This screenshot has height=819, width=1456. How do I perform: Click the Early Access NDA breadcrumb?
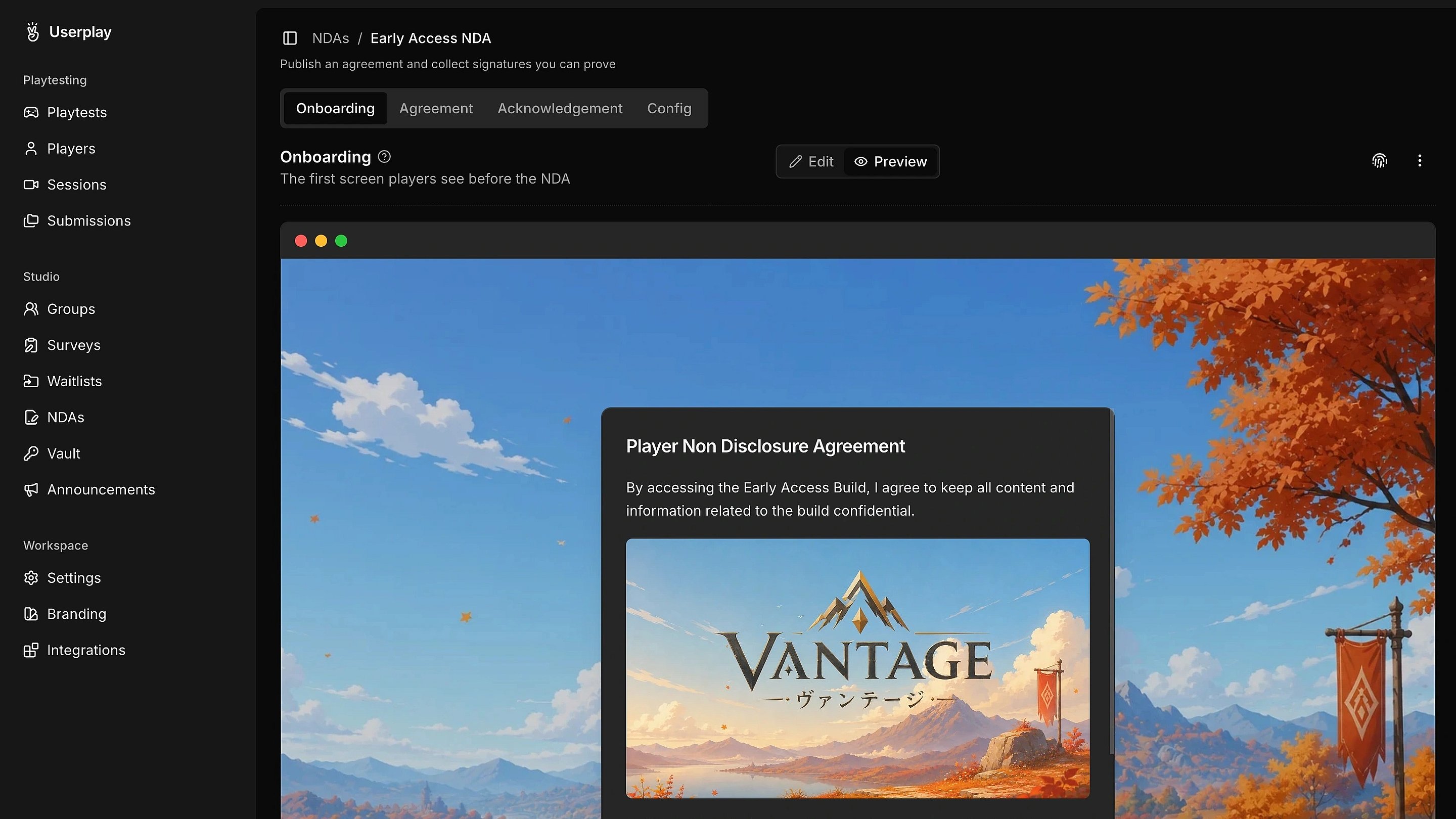click(431, 38)
